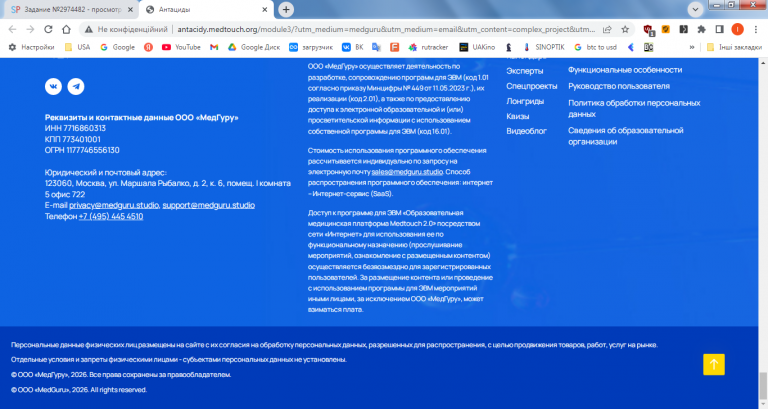Image resolution: width=768 pixels, height=409 pixels.
Task: Open the Telegram channel icon
Action: [76, 86]
